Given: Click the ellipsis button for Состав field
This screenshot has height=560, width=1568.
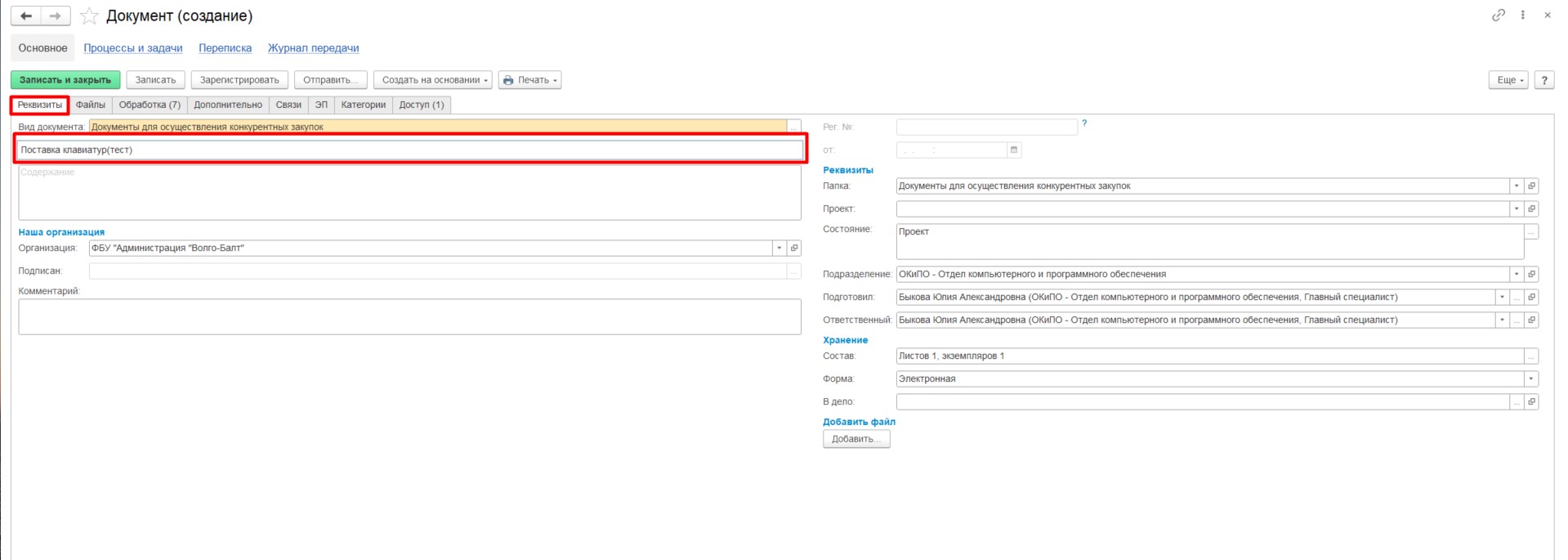Looking at the screenshot, I should tap(1531, 356).
